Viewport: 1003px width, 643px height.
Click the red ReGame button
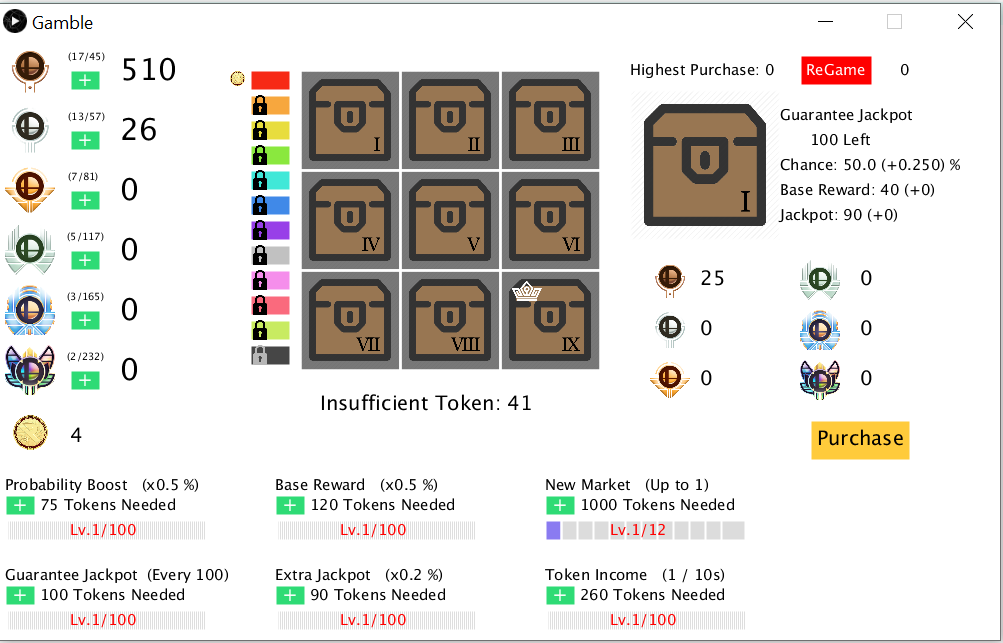click(836, 70)
